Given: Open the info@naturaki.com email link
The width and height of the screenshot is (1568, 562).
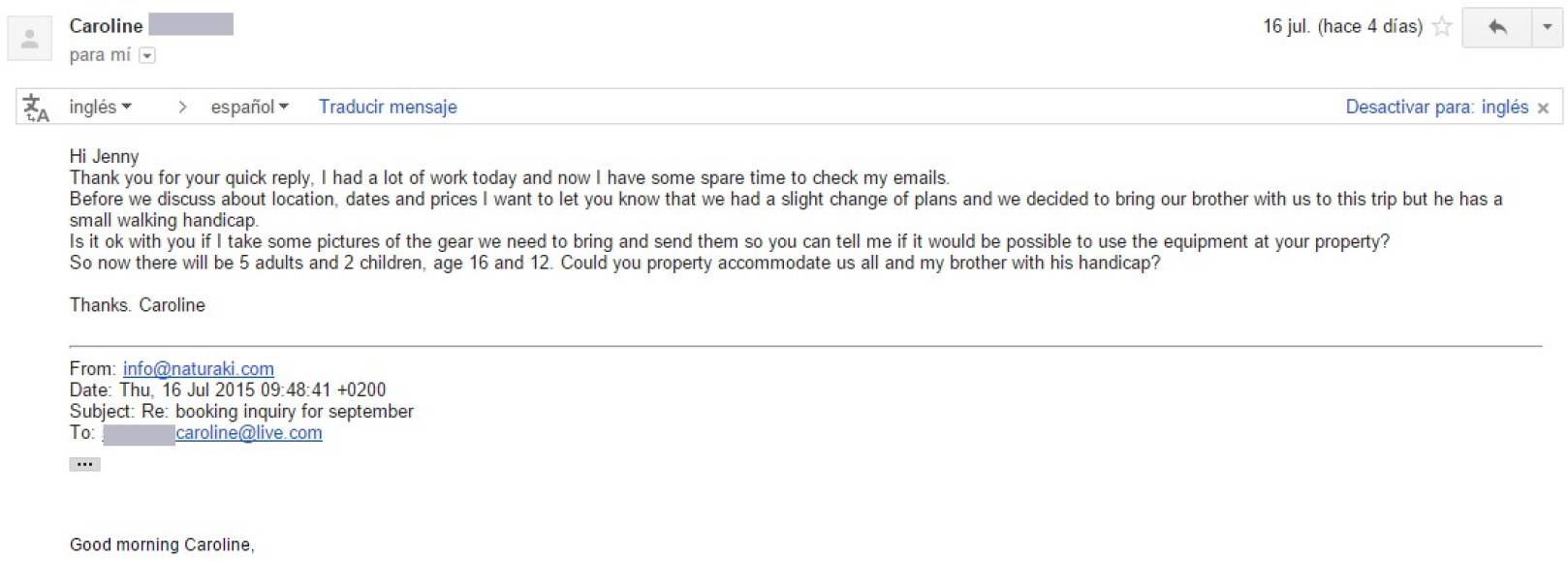Looking at the screenshot, I should [198, 369].
